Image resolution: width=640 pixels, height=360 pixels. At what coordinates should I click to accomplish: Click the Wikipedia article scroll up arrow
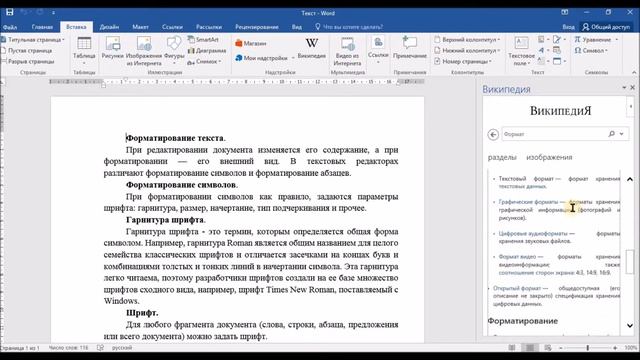pos(630,179)
